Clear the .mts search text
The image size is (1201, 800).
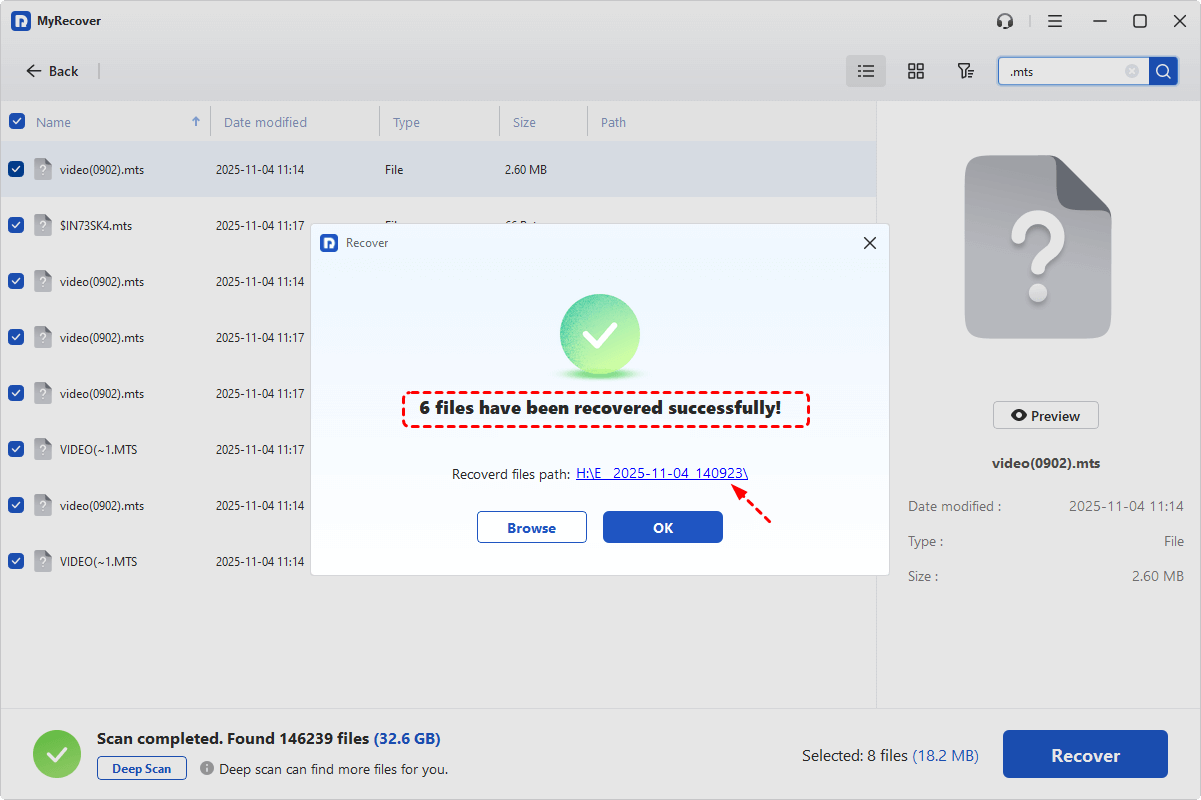coord(1131,71)
